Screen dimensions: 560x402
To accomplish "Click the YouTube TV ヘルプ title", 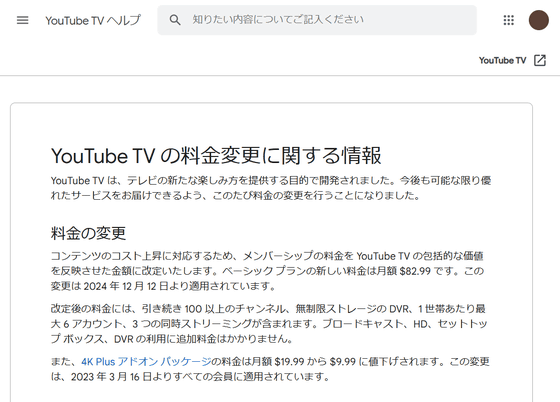I will (93, 20).
